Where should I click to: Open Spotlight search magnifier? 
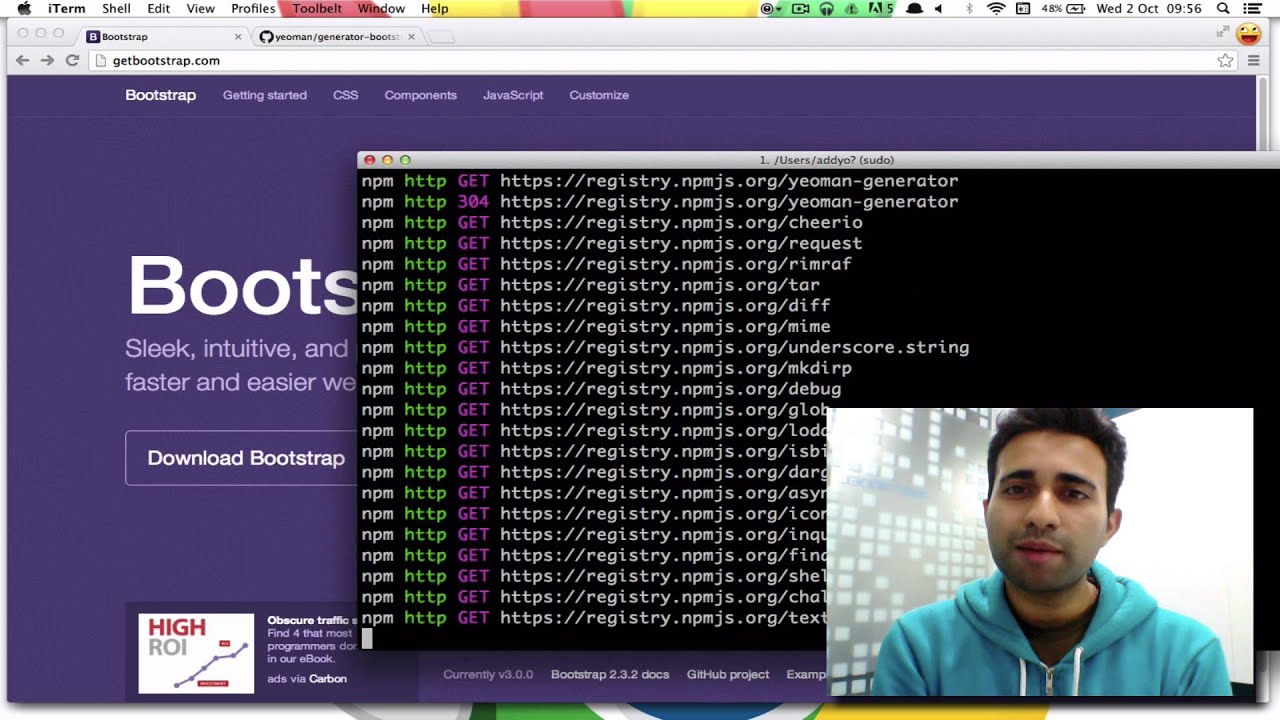[1222, 8]
